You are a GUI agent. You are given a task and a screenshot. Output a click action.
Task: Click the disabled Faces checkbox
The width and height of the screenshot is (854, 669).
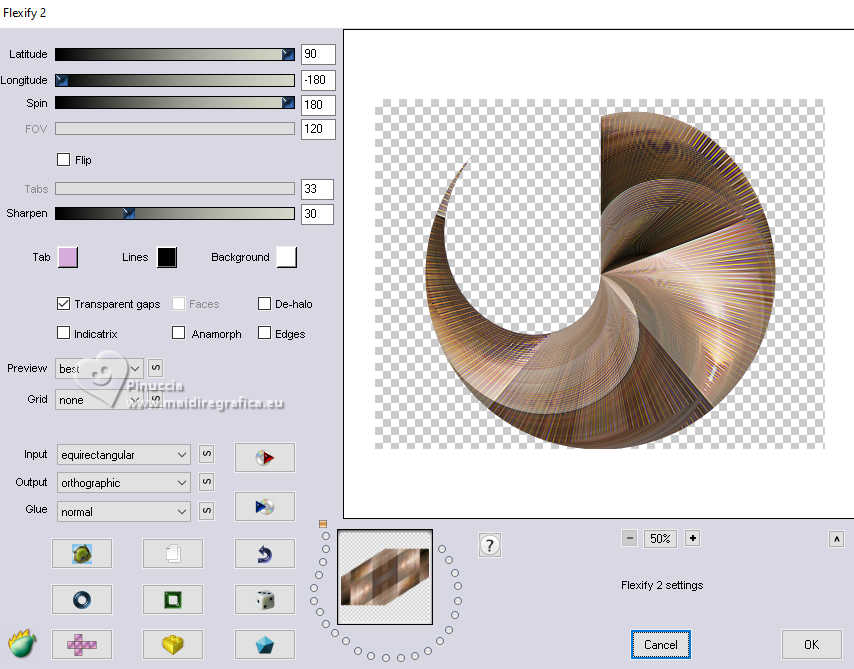click(178, 303)
